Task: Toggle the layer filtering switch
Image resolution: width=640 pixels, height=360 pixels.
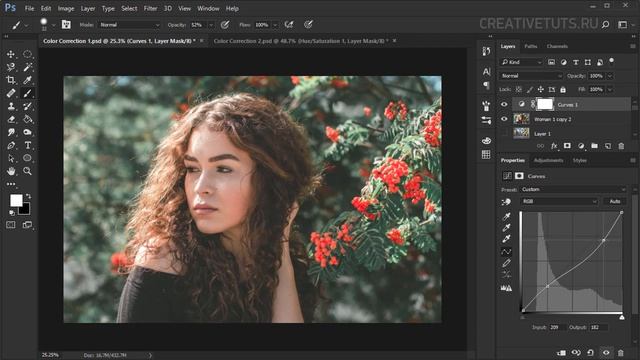Action: point(611,61)
